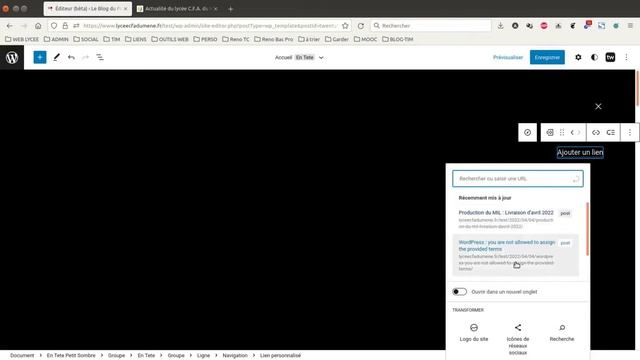The image size is (640, 360).
Task: Open a new browser tab
Action: click(x=231, y=9)
